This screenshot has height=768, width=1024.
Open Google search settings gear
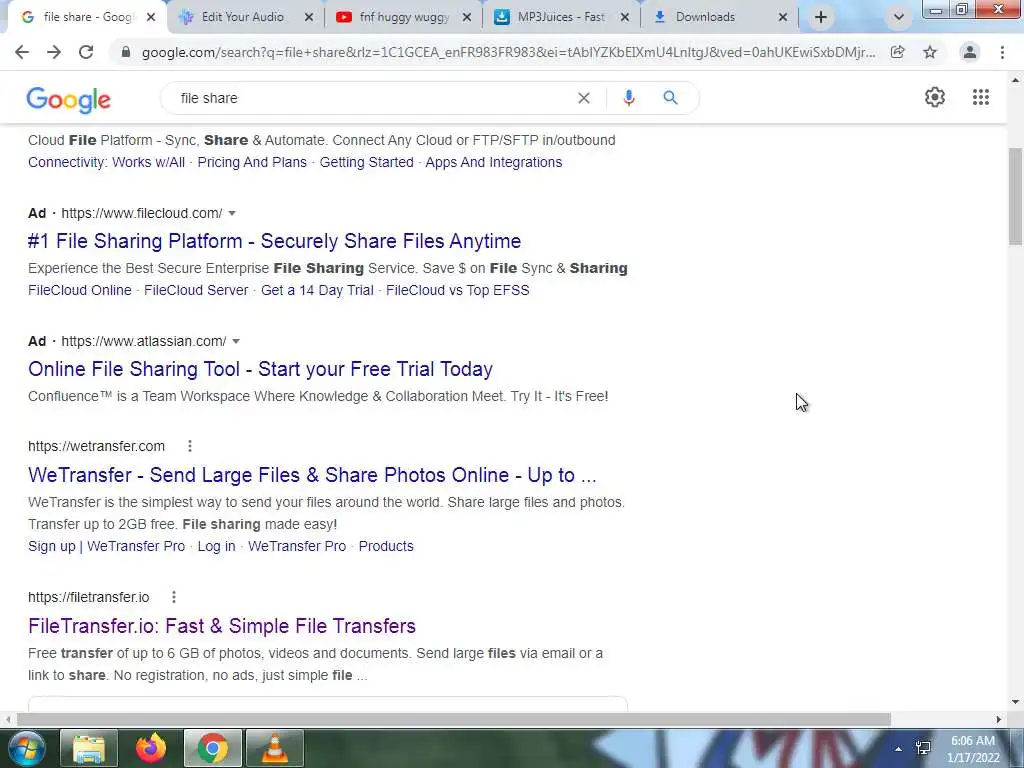tap(935, 97)
